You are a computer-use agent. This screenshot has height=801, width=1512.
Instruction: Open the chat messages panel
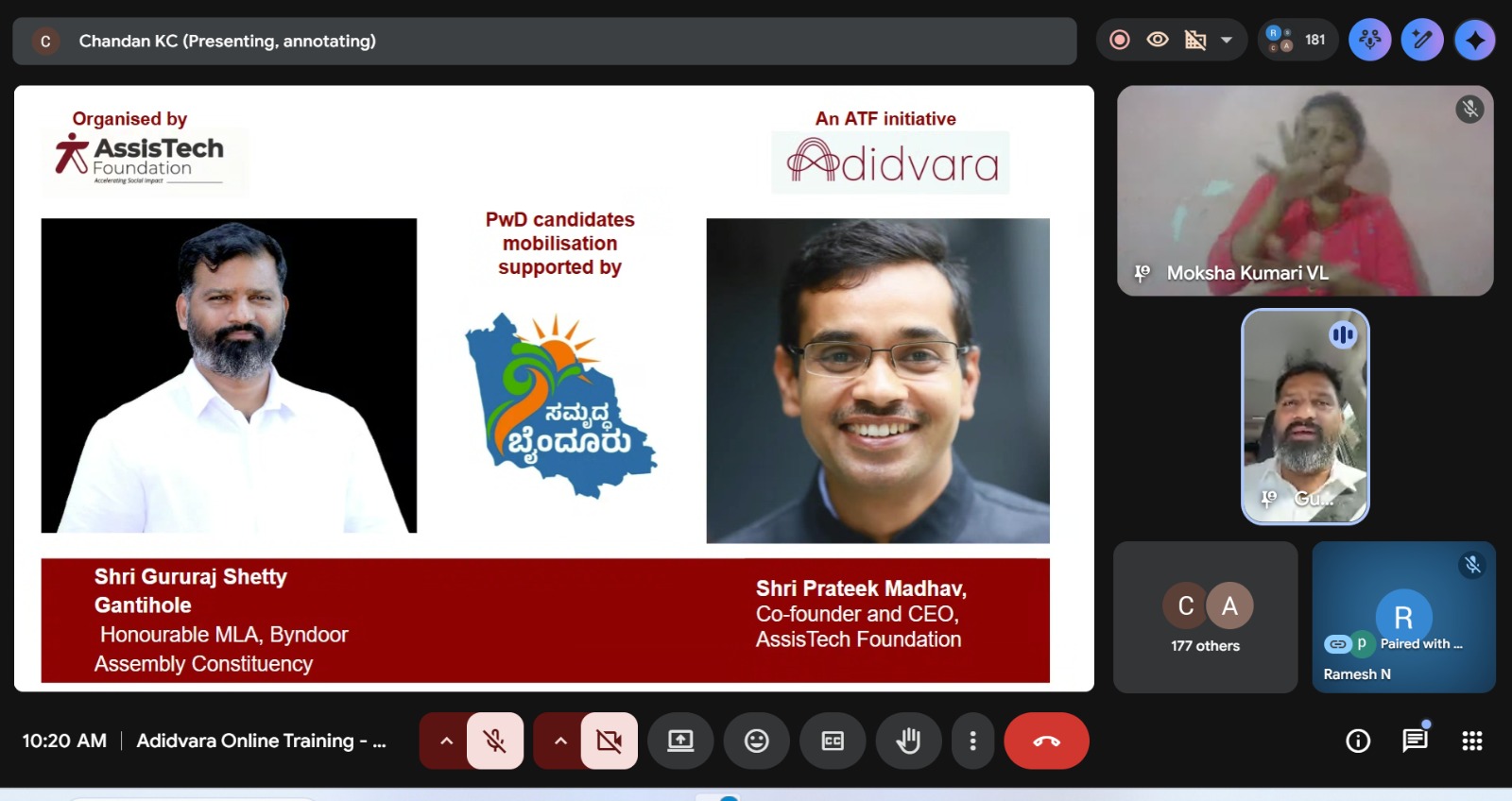tap(1415, 741)
